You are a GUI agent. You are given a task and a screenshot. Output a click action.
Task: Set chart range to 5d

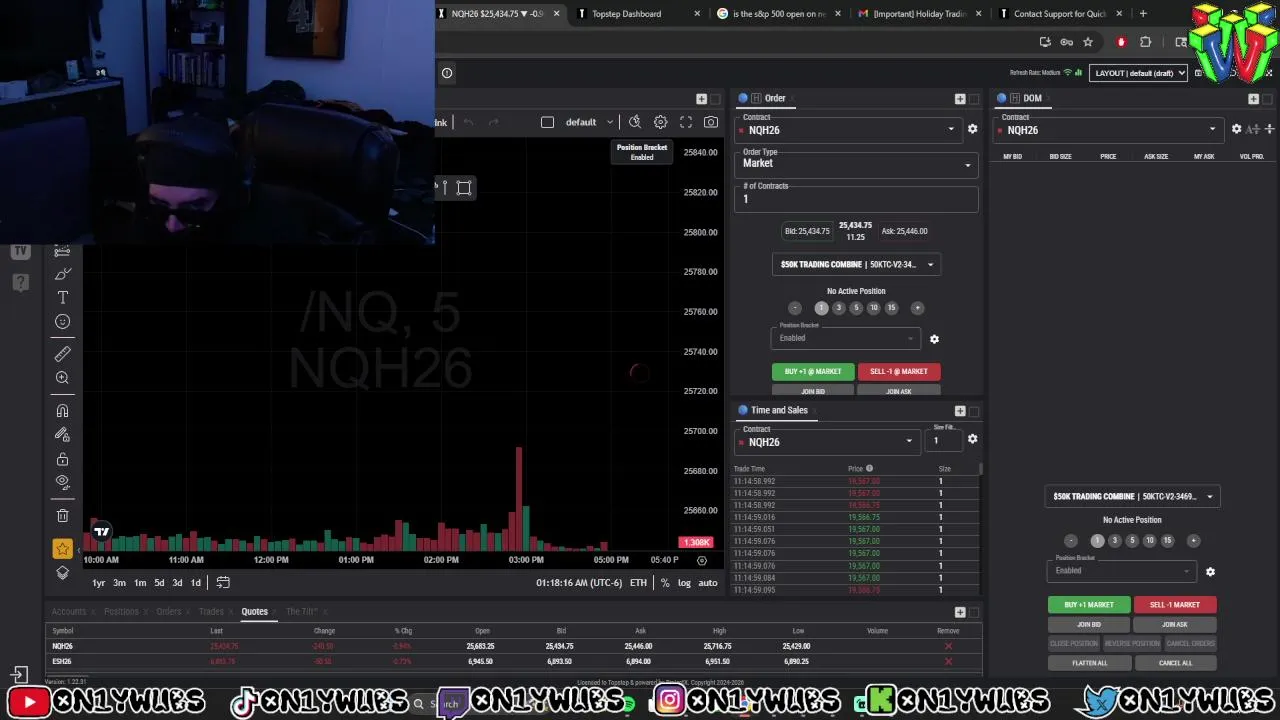[x=158, y=583]
